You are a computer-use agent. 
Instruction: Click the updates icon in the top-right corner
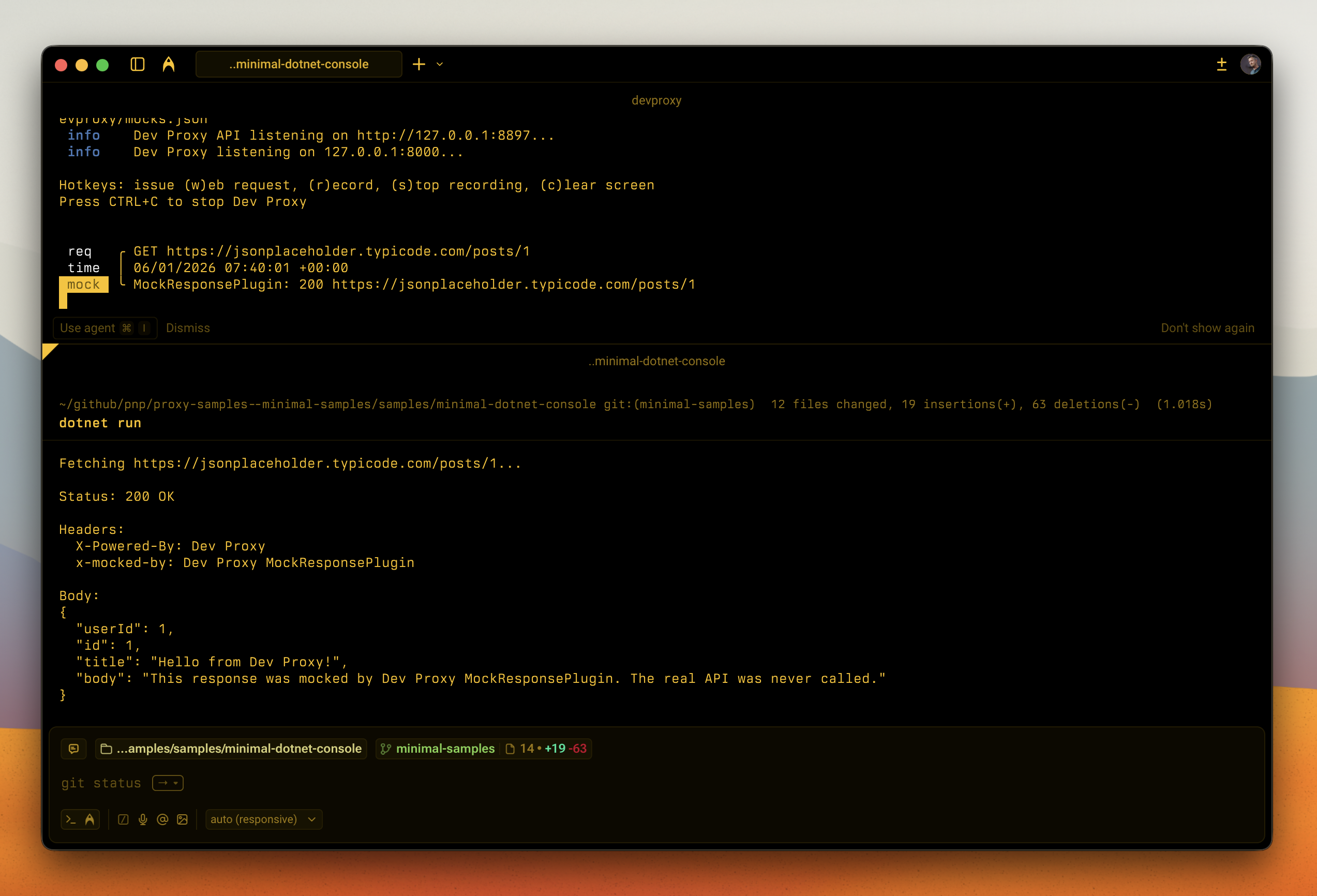coord(1222,64)
